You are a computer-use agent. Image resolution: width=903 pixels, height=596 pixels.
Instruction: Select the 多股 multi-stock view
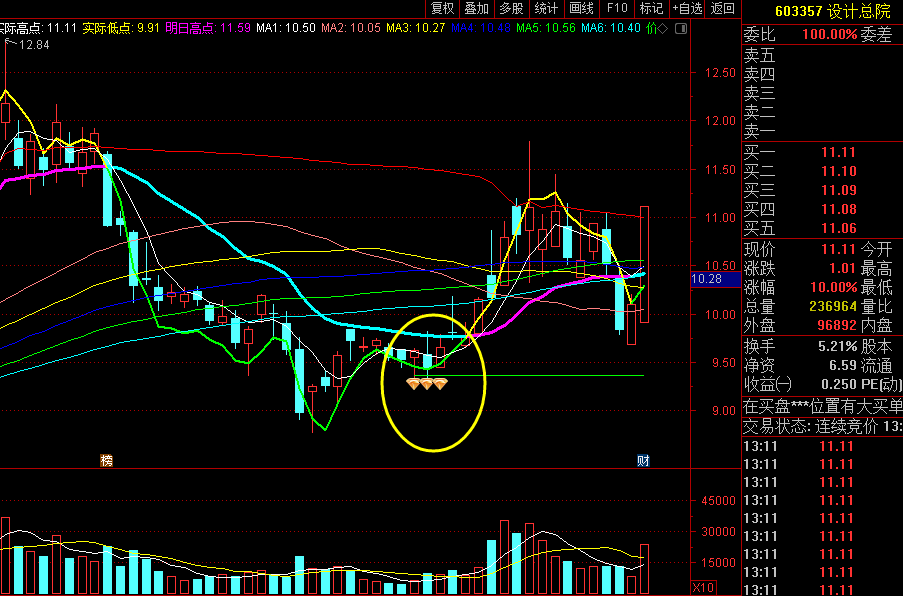click(x=511, y=8)
